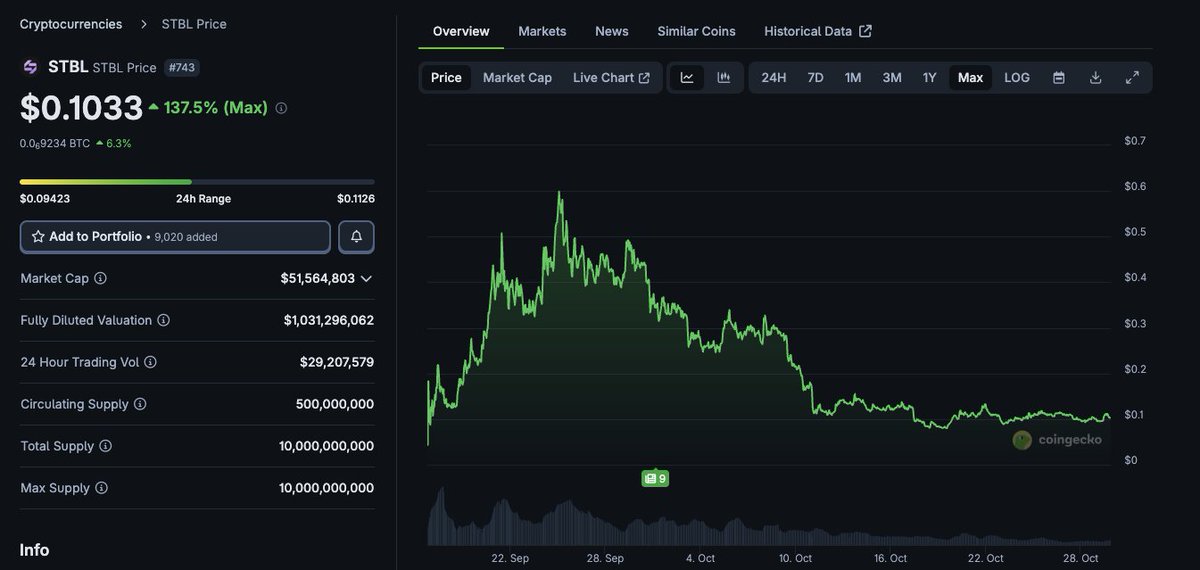Set chart range to 7D
Viewport: 1200px width, 570px height.
(x=816, y=78)
